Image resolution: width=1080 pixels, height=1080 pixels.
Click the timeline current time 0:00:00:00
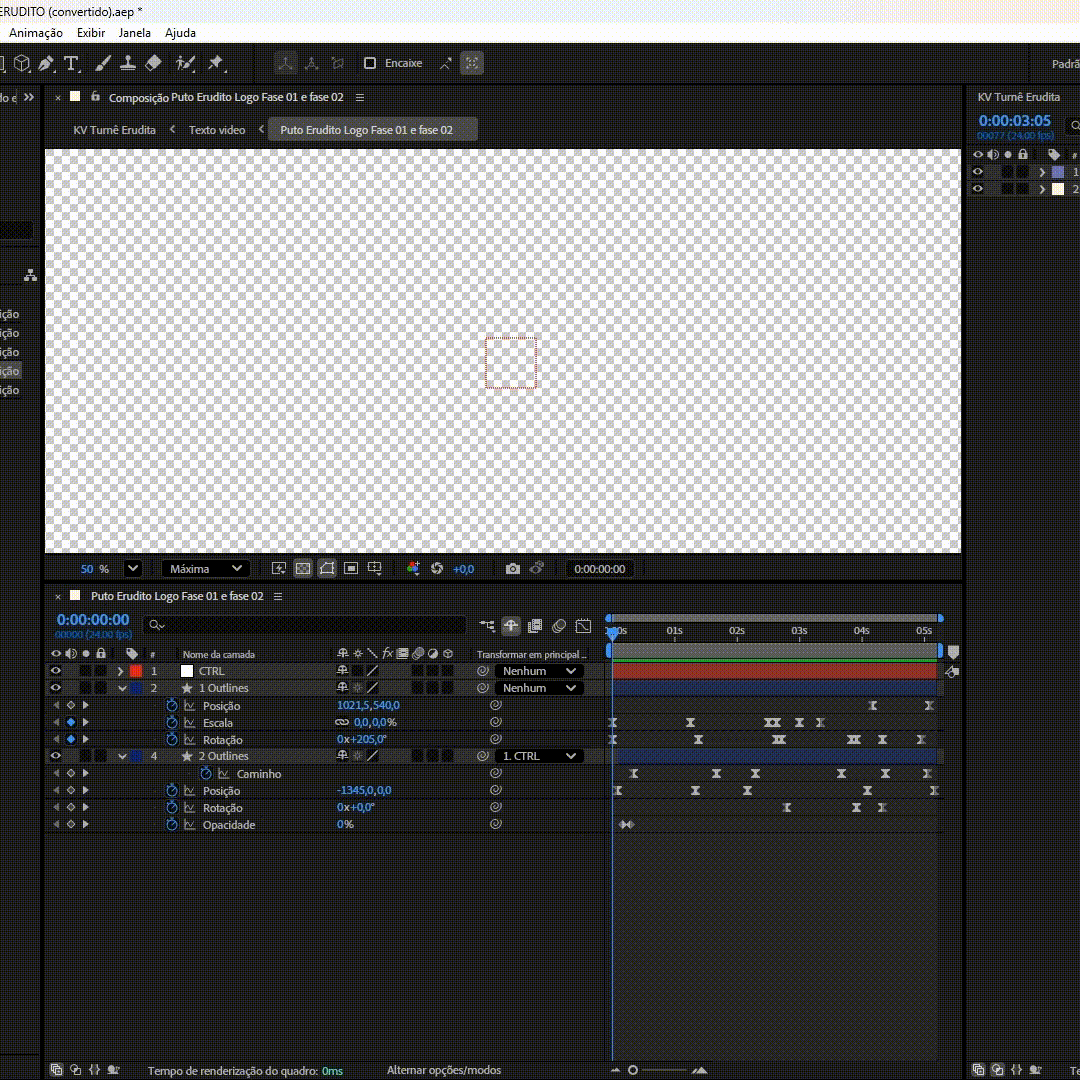tap(93, 620)
